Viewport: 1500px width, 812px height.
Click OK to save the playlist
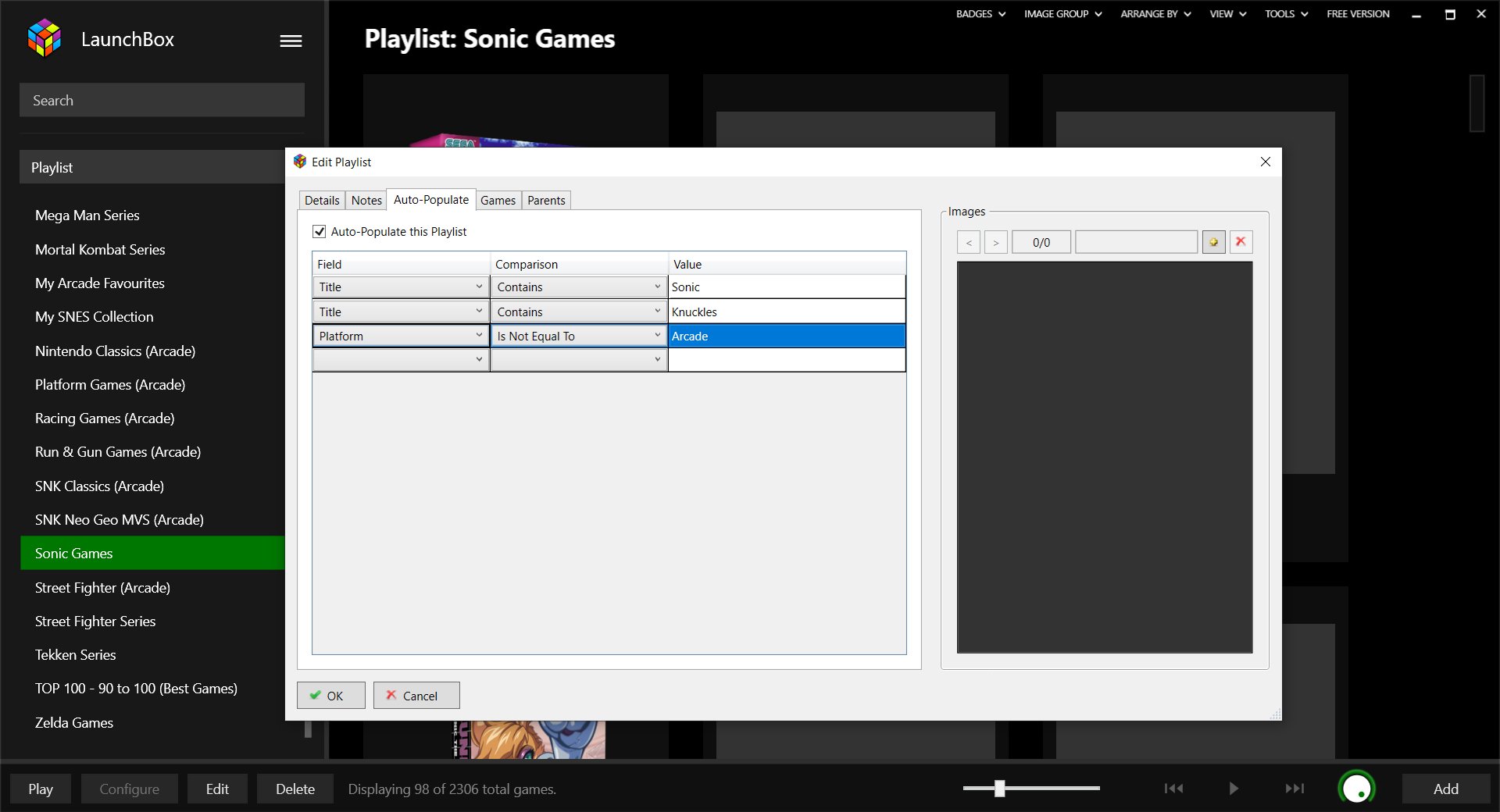click(x=331, y=696)
